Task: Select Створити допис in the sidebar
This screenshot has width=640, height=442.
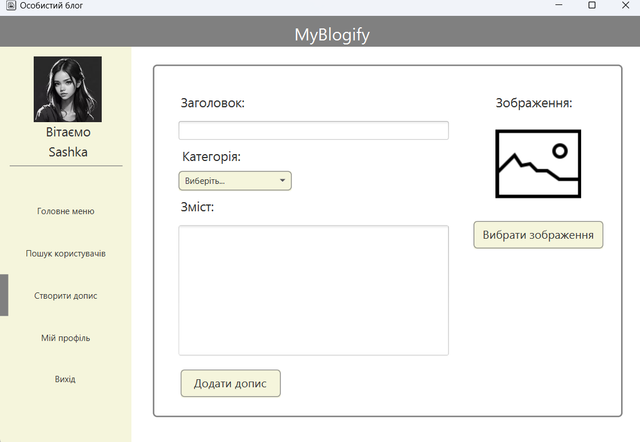Action: tap(66, 296)
